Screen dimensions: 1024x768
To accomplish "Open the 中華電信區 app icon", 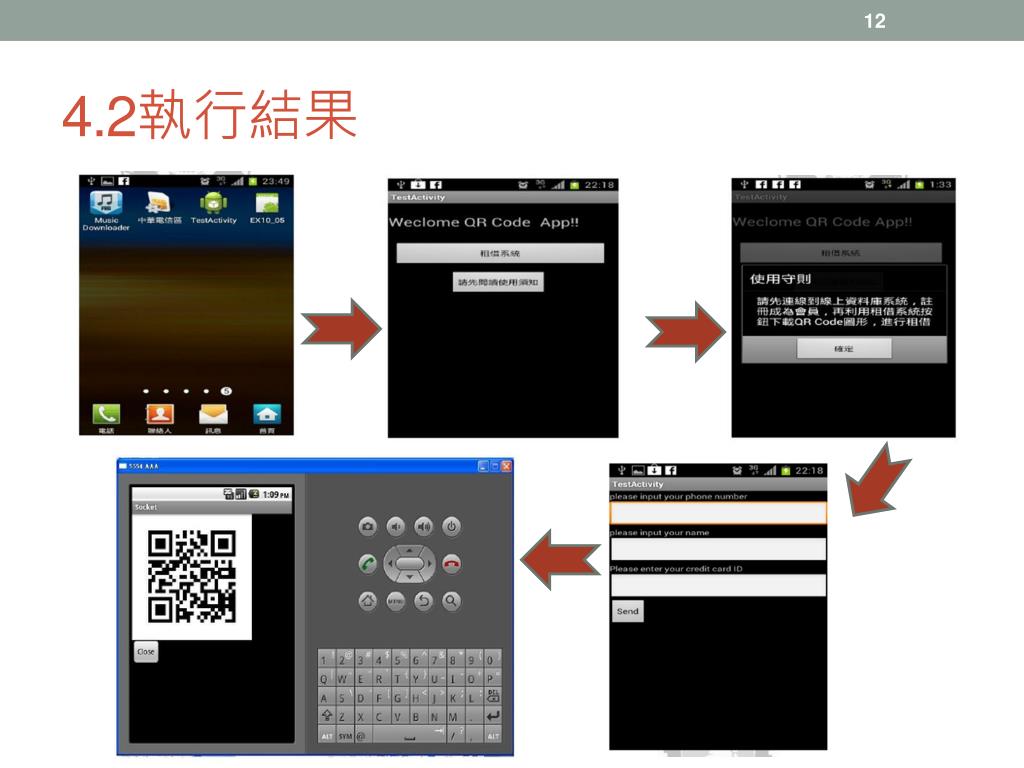I will (159, 210).
